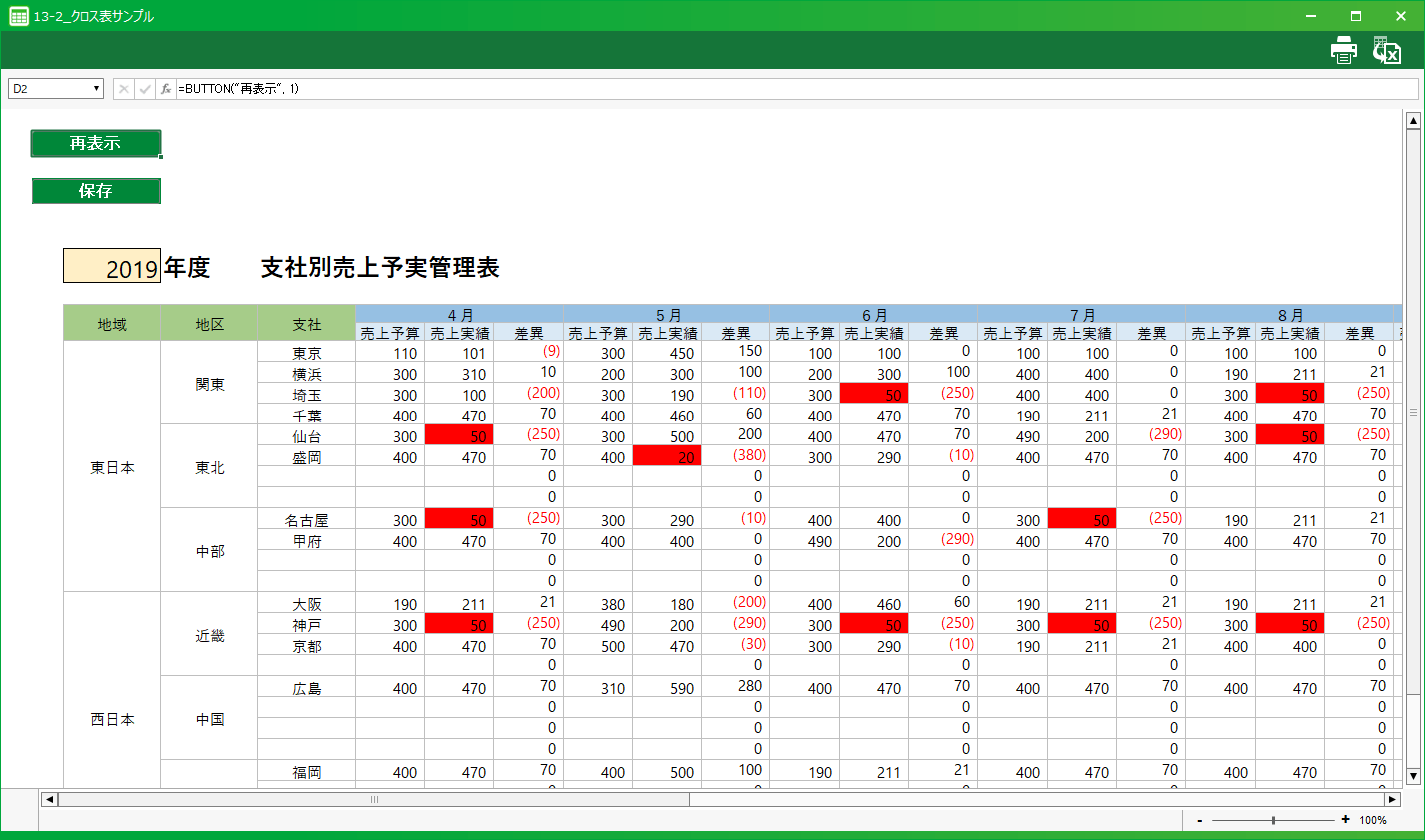This screenshot has width=1425, height=840.
Task: Select the 東京 branch cell
Action: [x=306, y=353]
